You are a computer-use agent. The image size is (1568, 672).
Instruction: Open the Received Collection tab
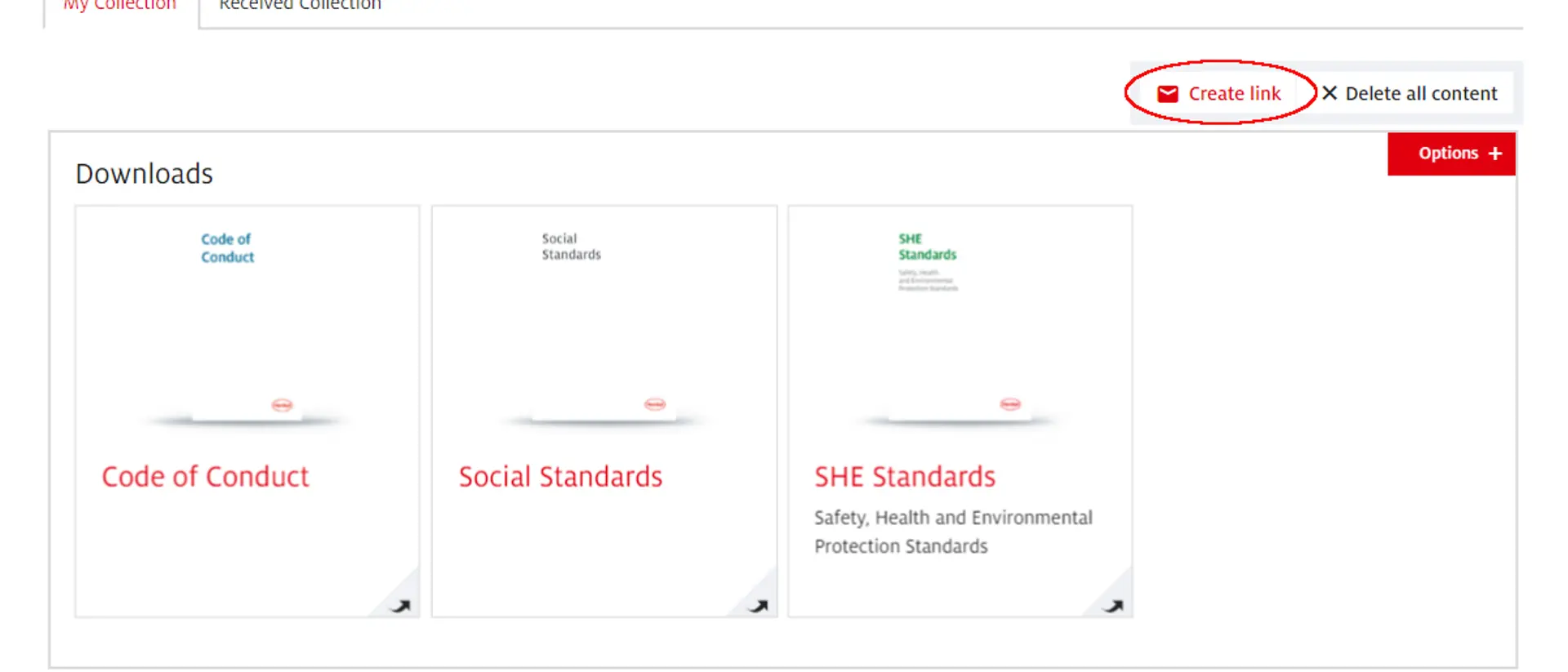tap(300, 7)
